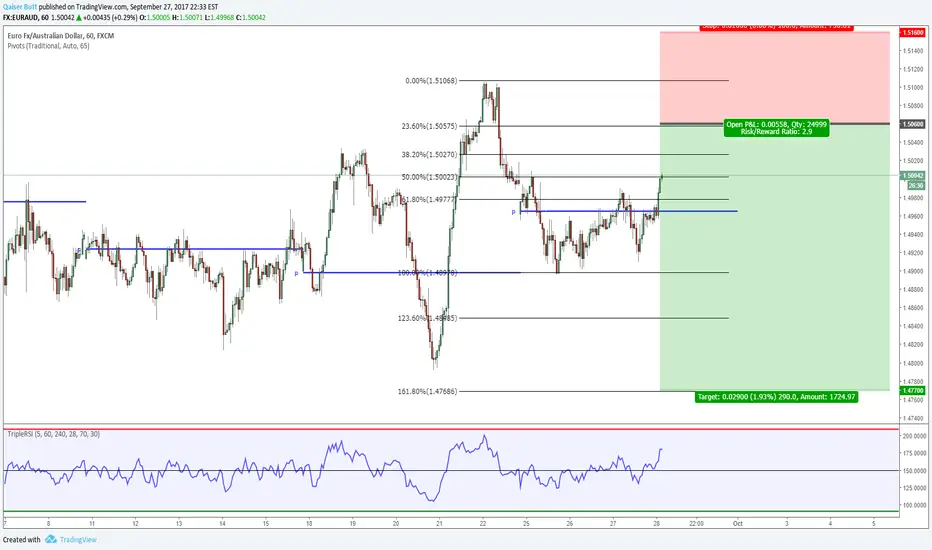932x550 pixels.
Task: Click the 26:30 bar countdown tag
Action: pyautogui.click(x=916, y=186)
